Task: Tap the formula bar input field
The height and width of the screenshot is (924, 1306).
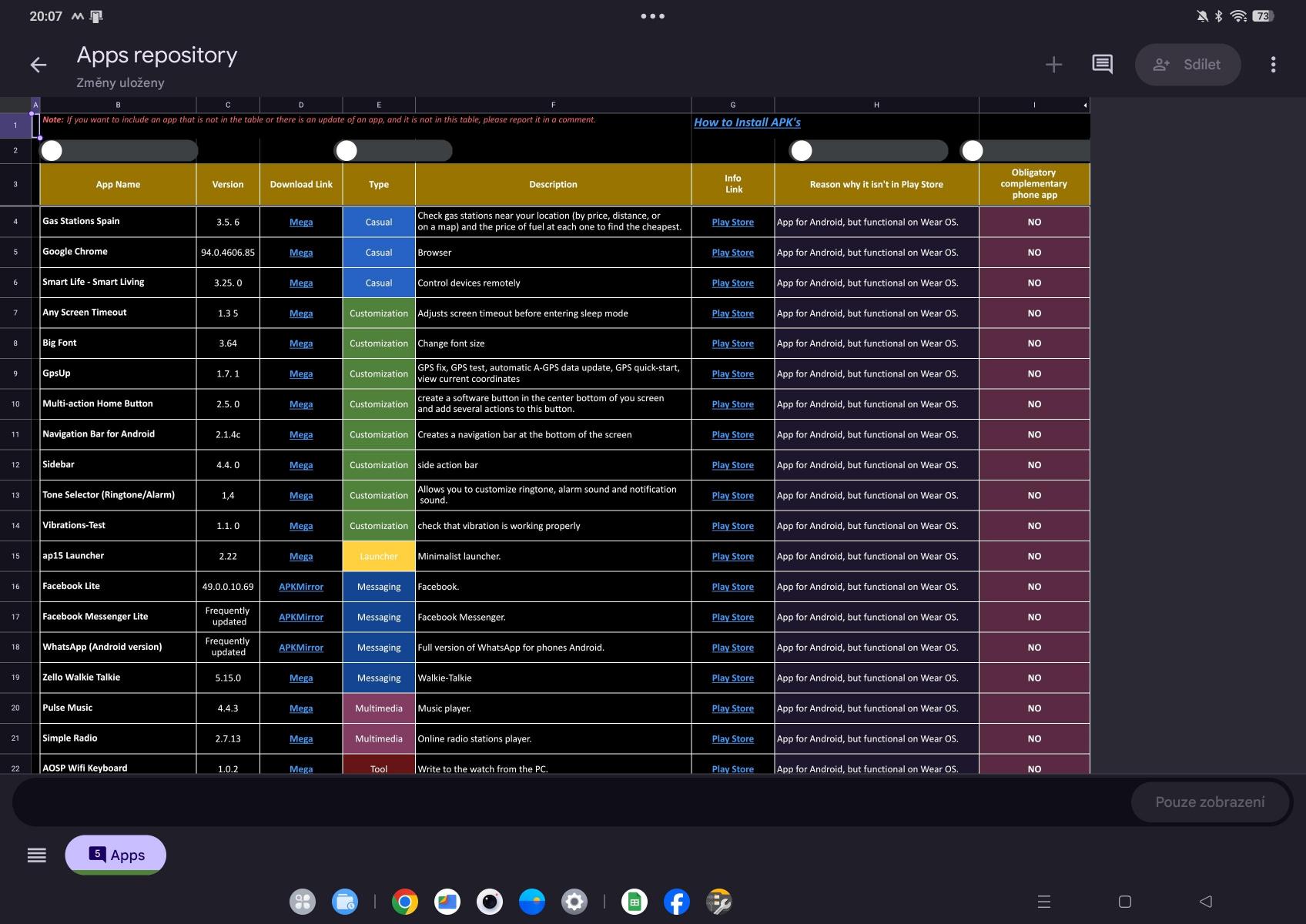Action: (x=570, y=802)
